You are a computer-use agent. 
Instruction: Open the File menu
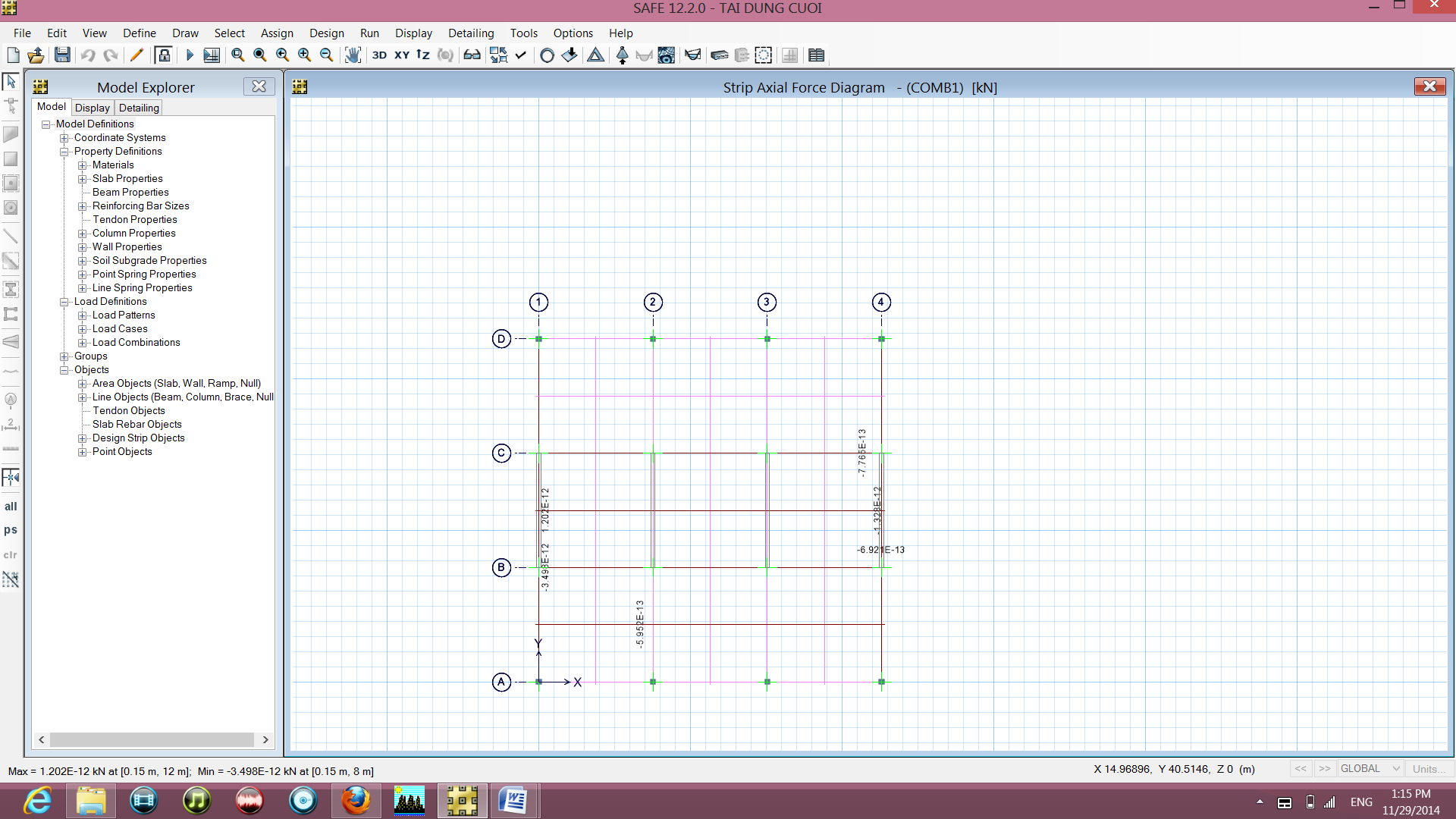pyautogui.click(x=22, y=33)
